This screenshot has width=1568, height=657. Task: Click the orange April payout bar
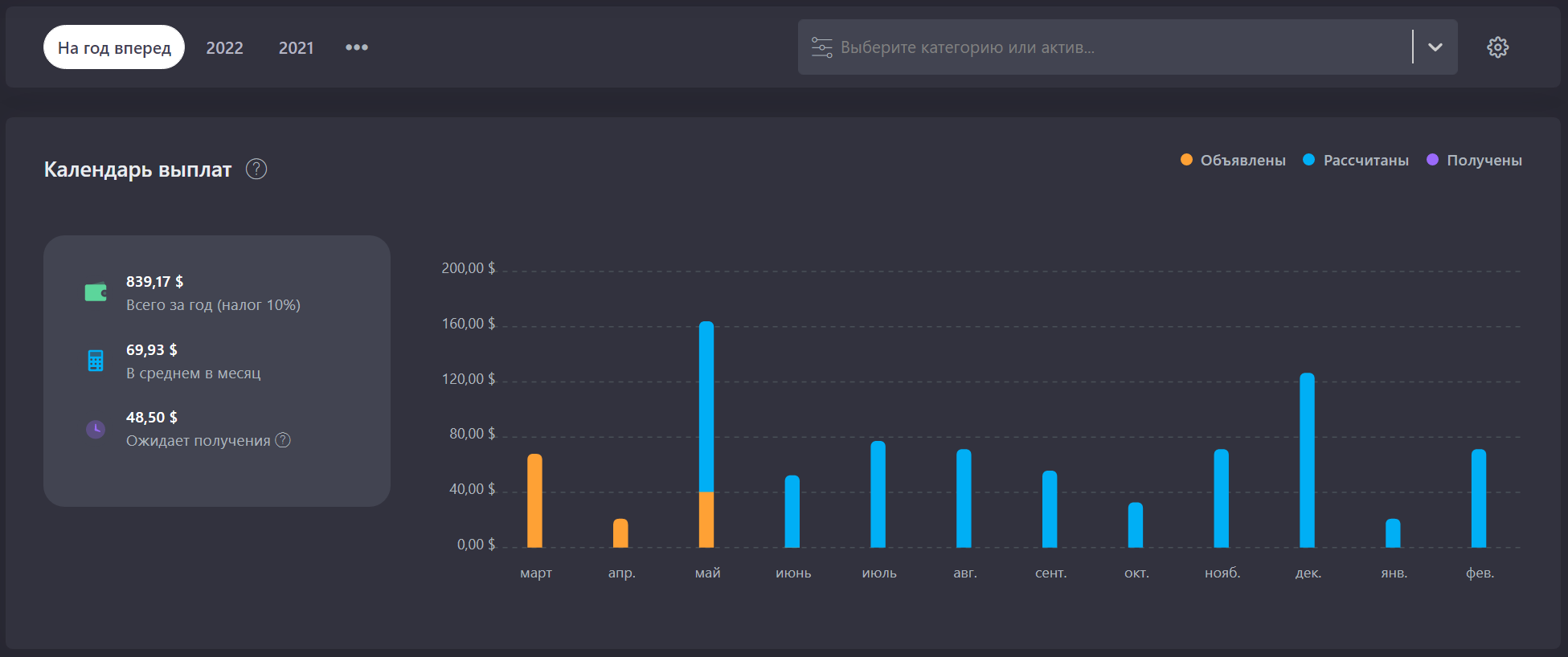click(x=620, y=533)
